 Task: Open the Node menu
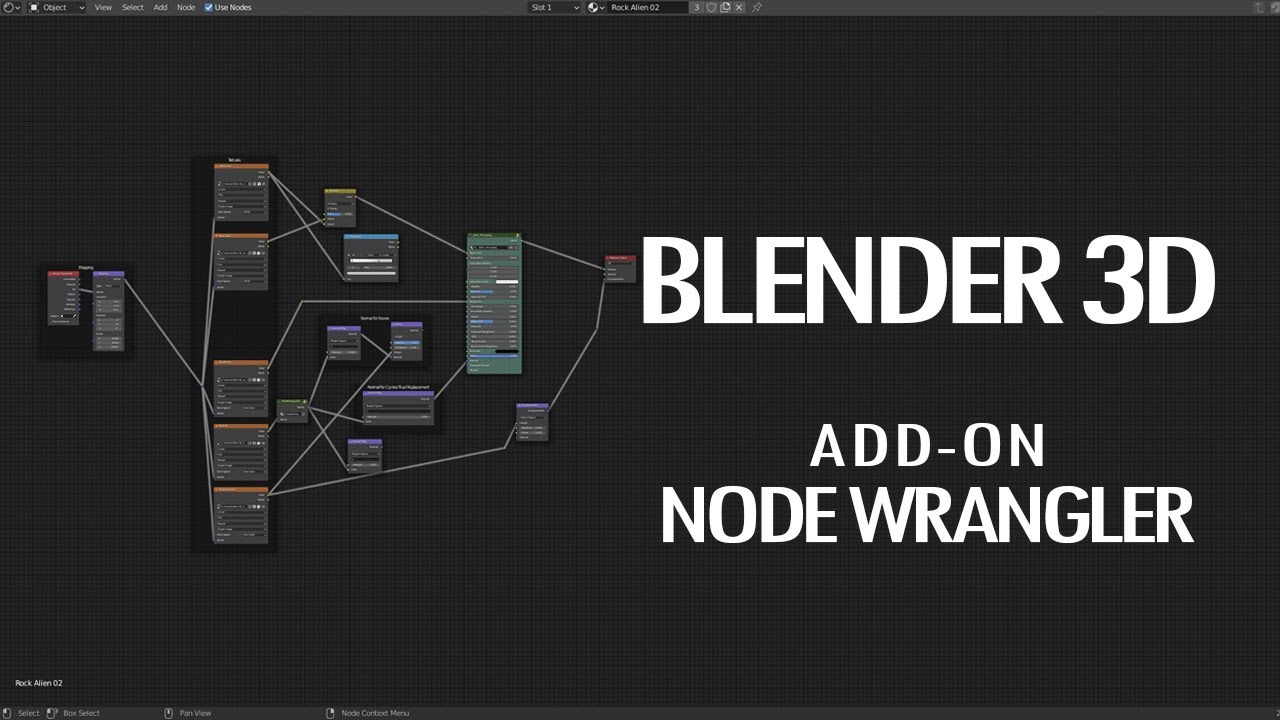click(186, 7)
